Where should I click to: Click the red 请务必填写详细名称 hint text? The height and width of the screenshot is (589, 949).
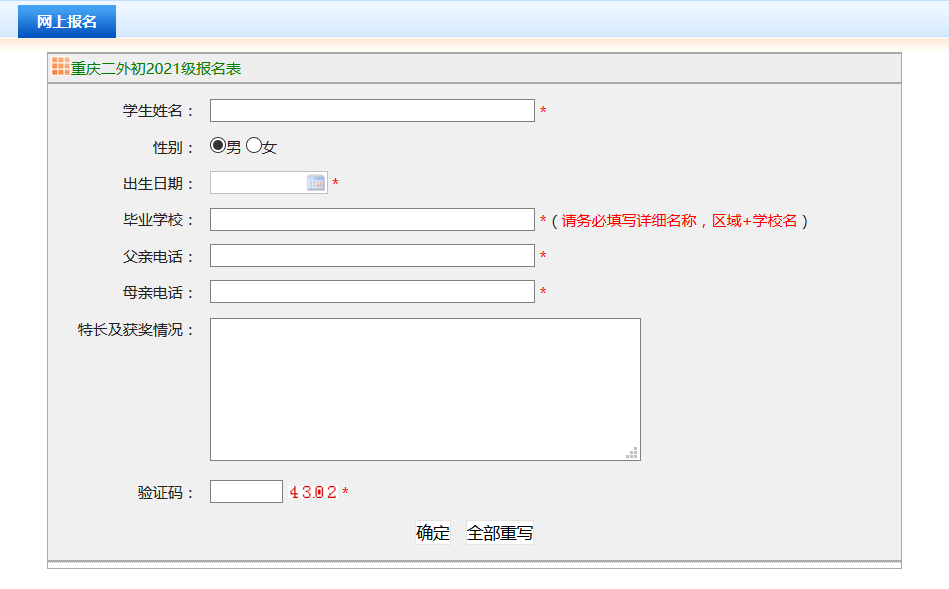[679, 221]
